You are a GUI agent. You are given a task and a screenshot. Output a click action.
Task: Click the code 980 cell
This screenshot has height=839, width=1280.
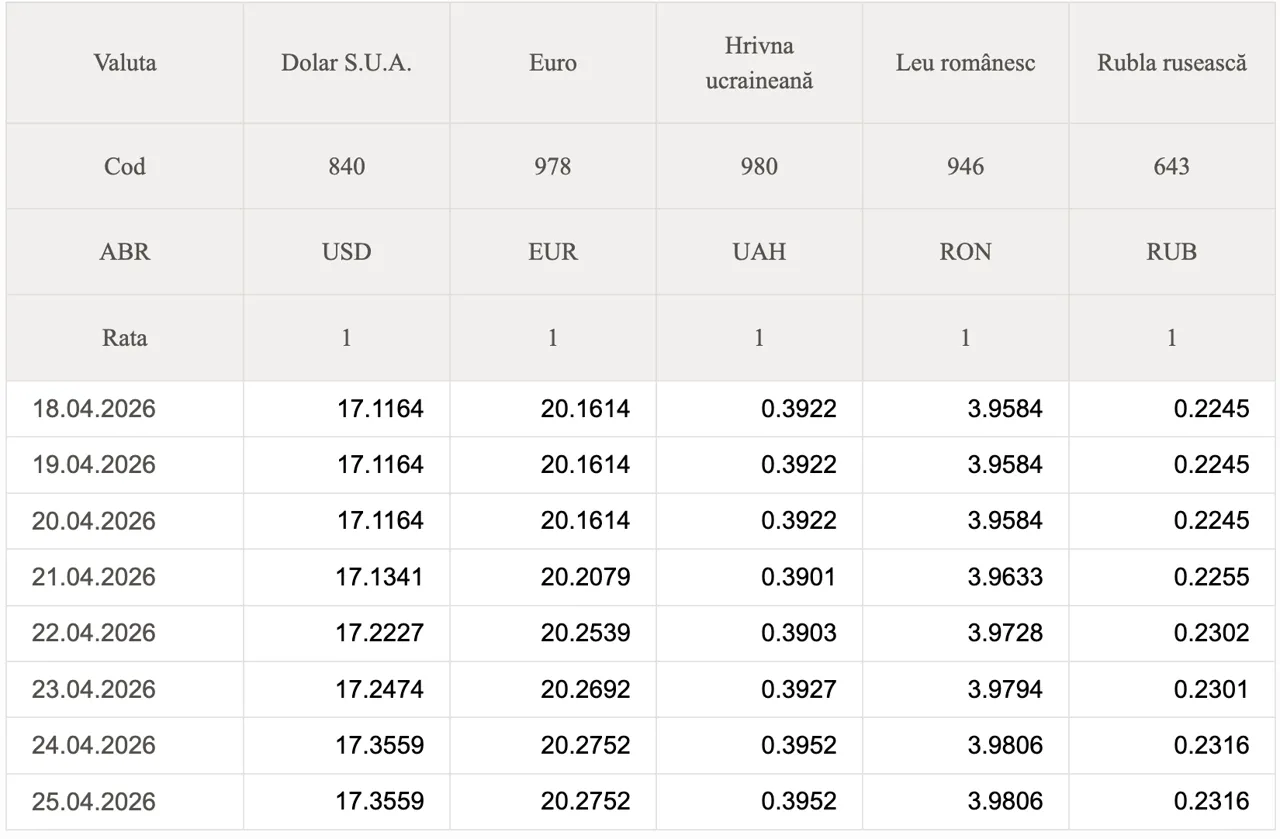759,166
